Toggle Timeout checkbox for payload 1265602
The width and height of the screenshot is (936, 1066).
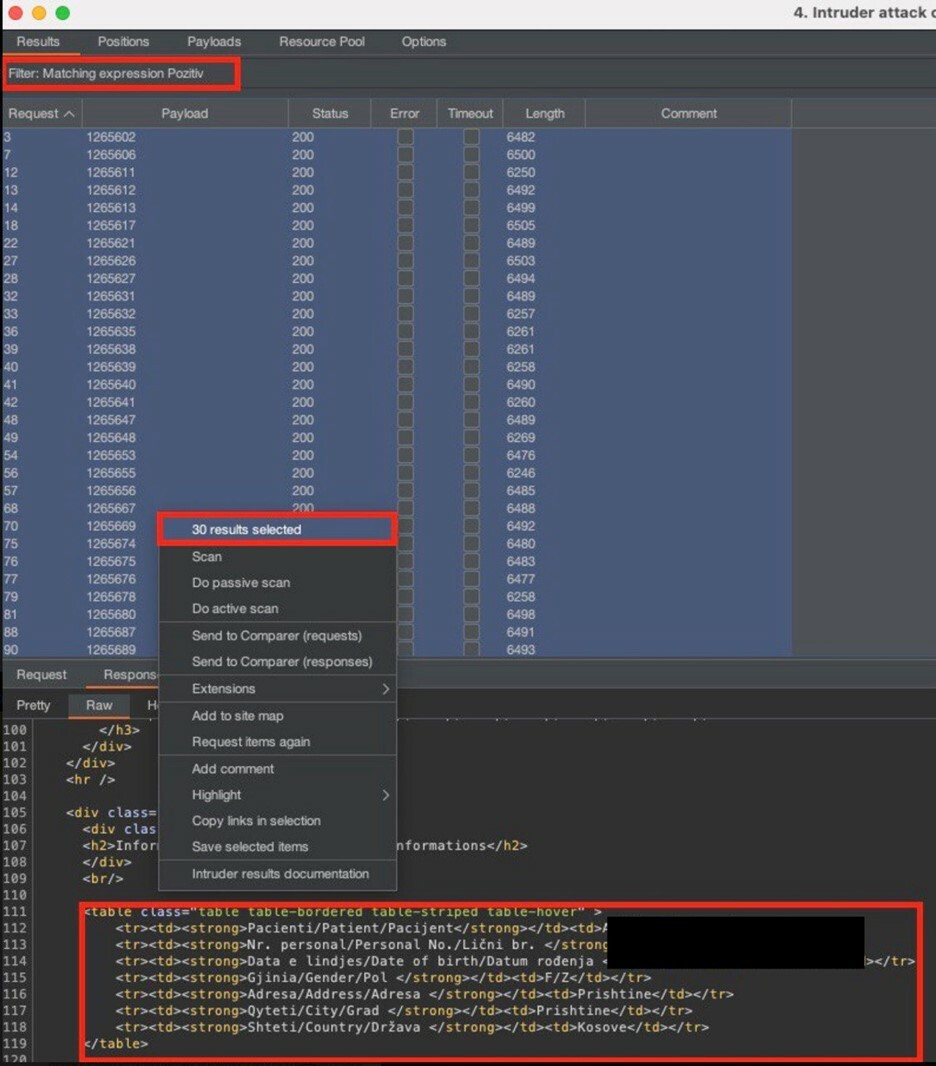tap(470, 137)
